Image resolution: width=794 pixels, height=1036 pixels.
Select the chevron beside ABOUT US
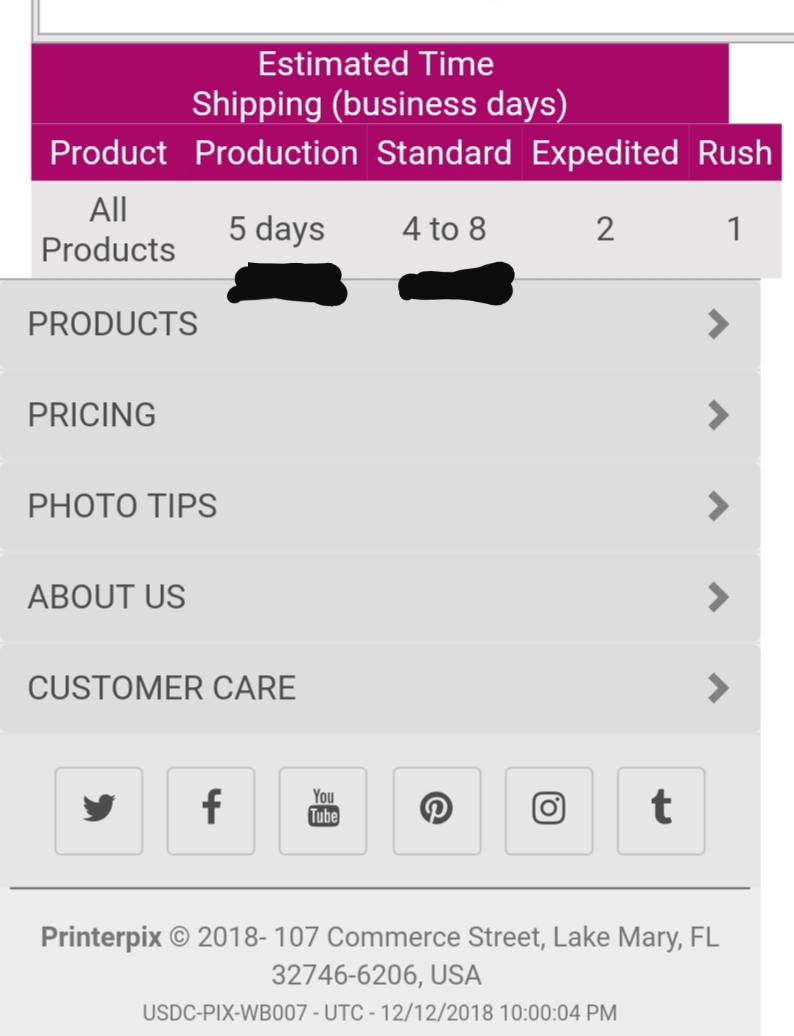pos(717,597)
